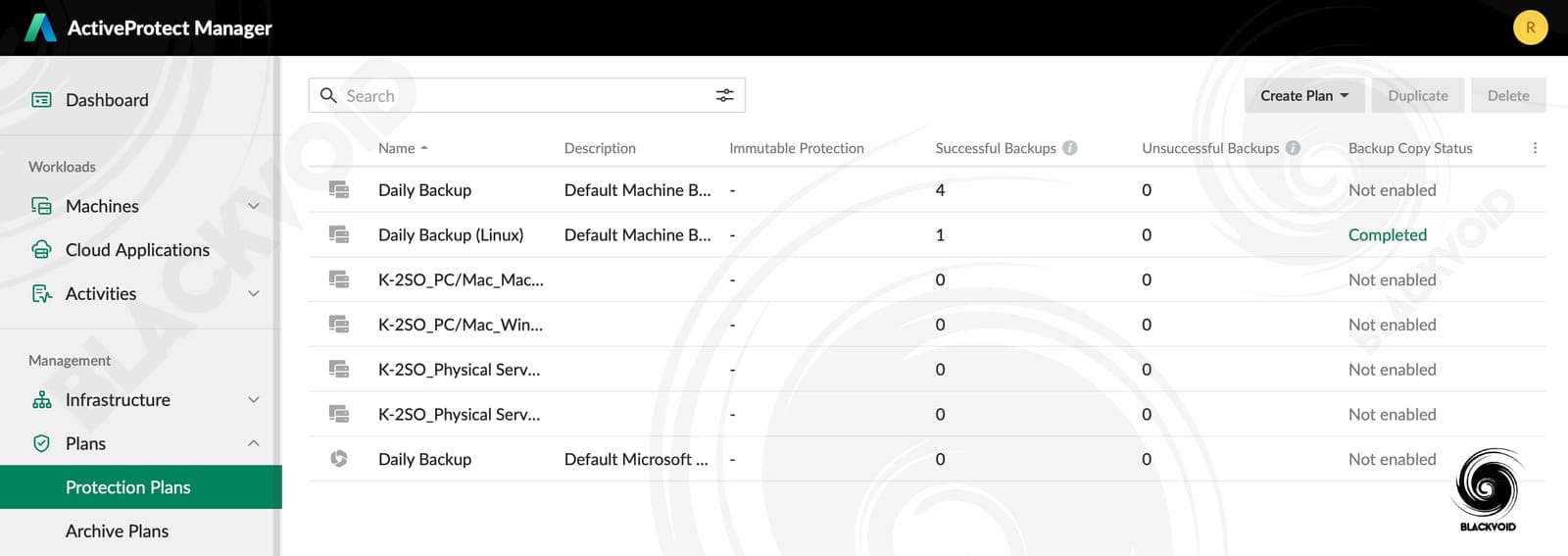
Task: Open the column options kebab menu
Action: pyautogui.click(x=1535, y=148)
